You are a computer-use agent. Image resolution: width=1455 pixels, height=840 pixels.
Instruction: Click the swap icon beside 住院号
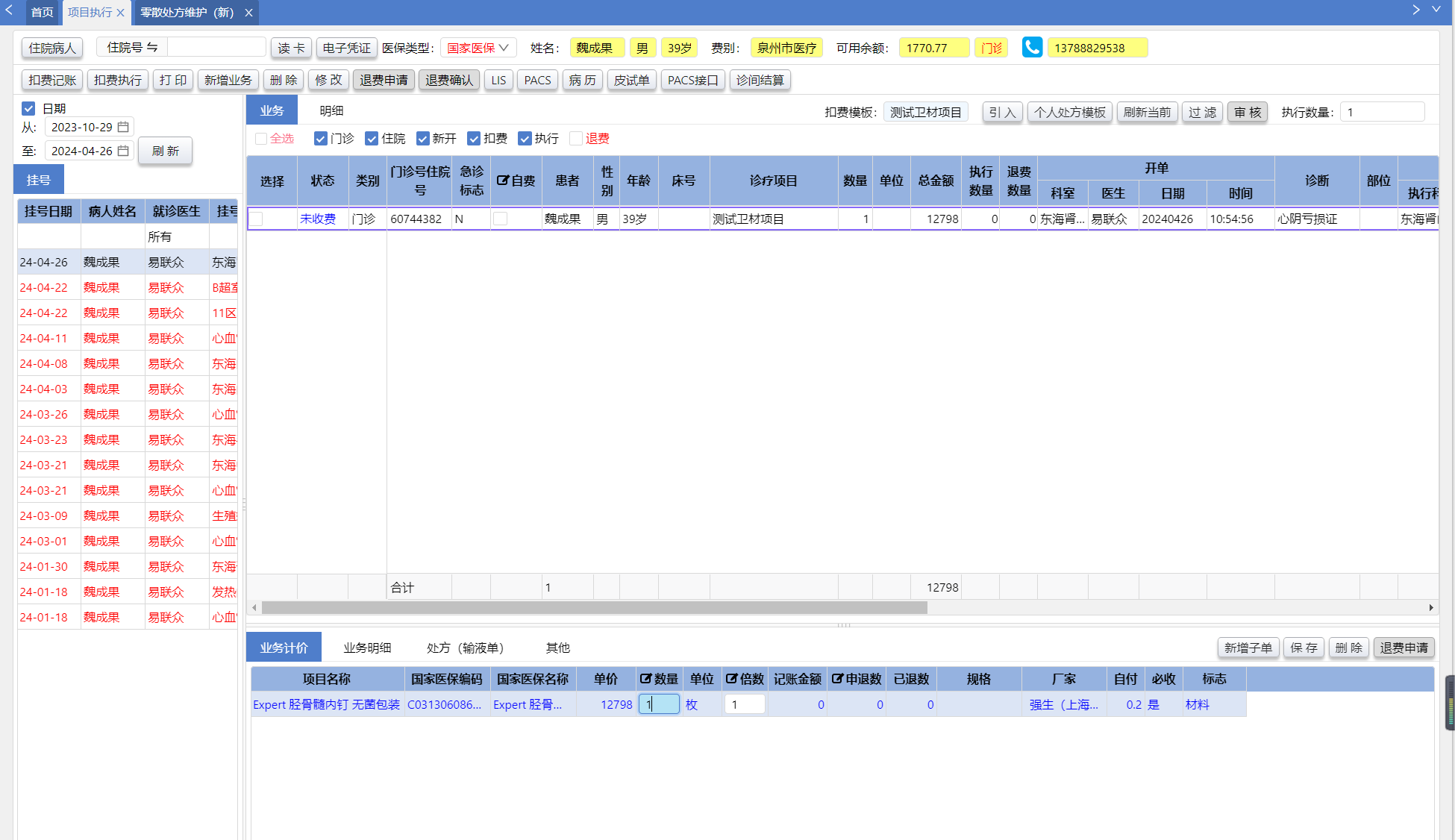pyautogui.click(x=152, y=47)
